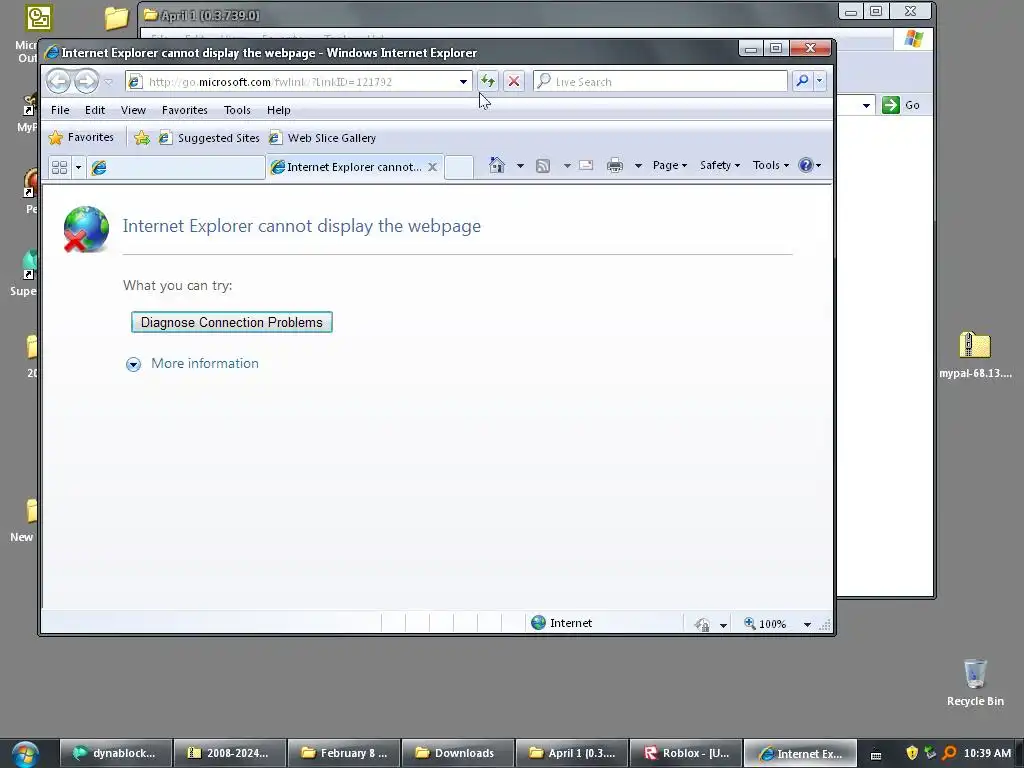This screenshot has height=768, width=1024.
Task: Click the Stop loading red X icon
Action: [x=514, y=81]
